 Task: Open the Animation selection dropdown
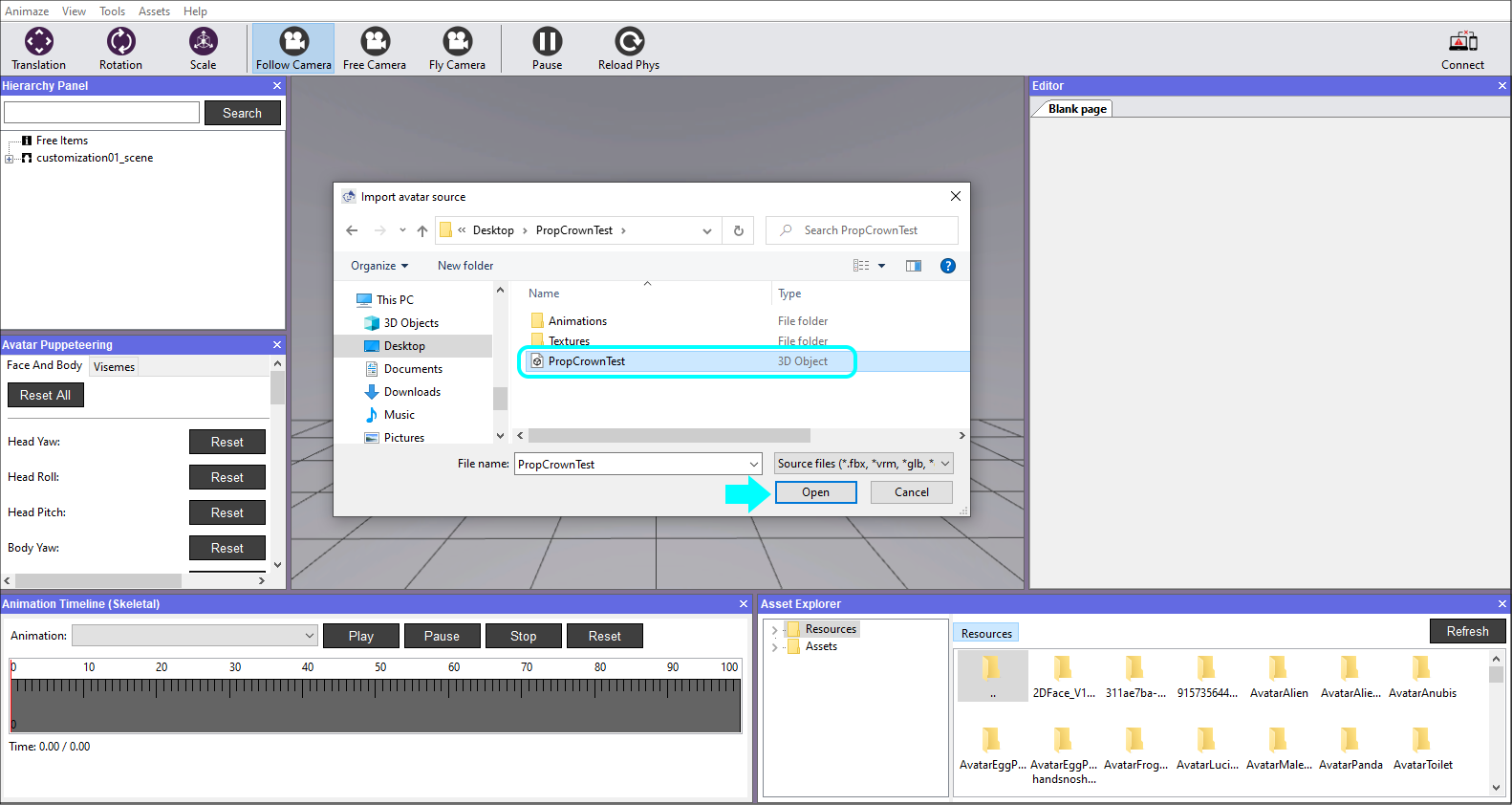[x=195, y=636]
